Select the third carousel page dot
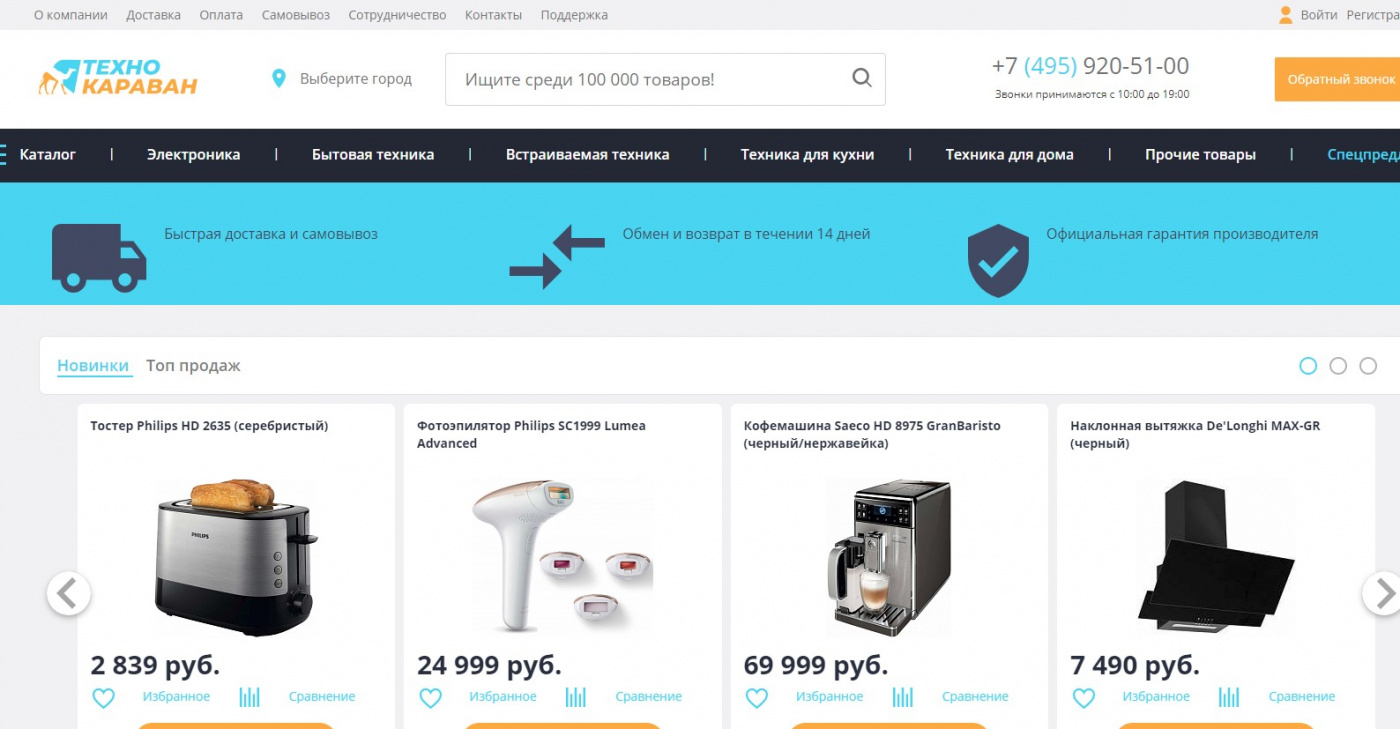Image resolution: width=1400 pixels, height=729 pixels. tap(1368, 366)
